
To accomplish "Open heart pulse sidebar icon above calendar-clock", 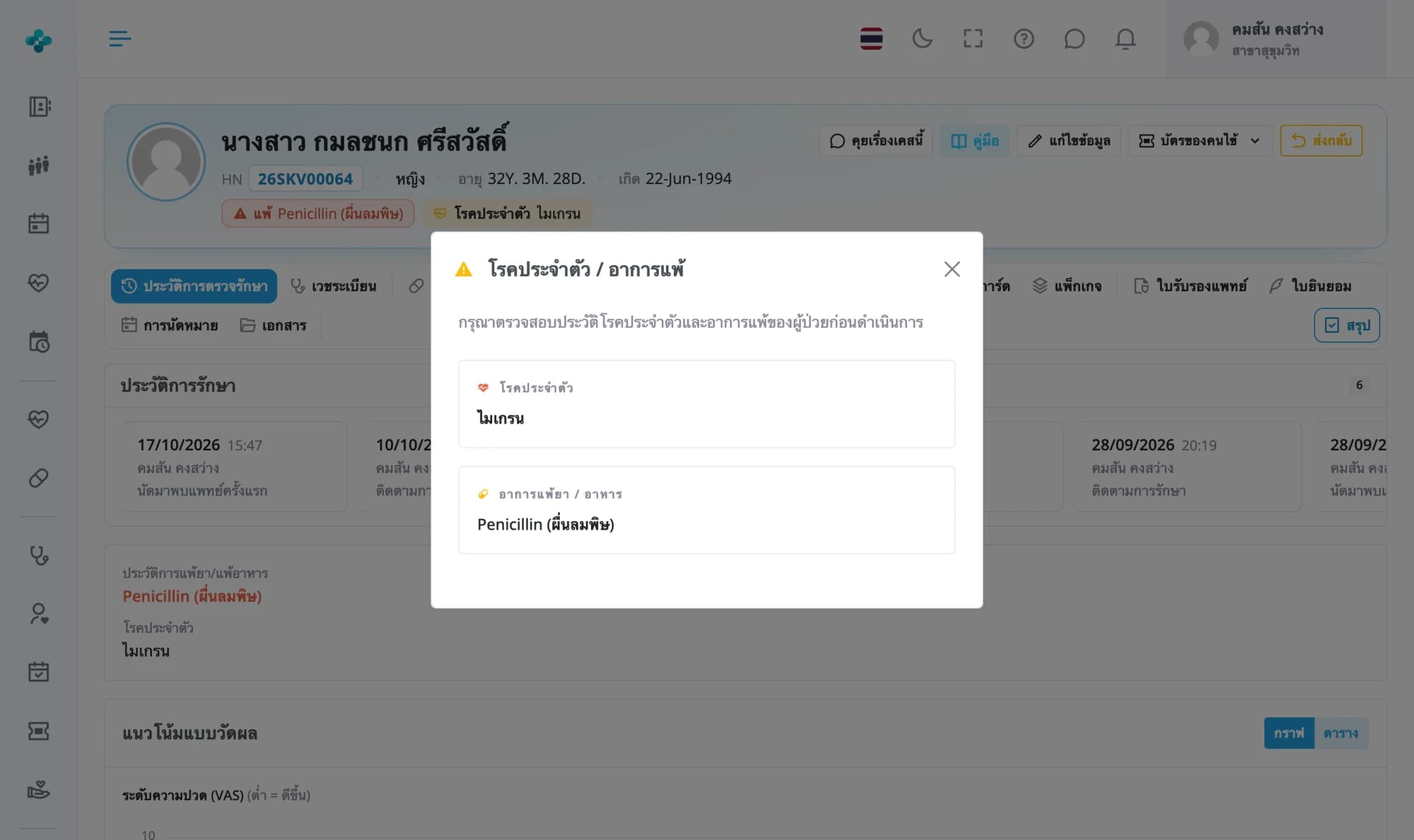I will (39, 283).
